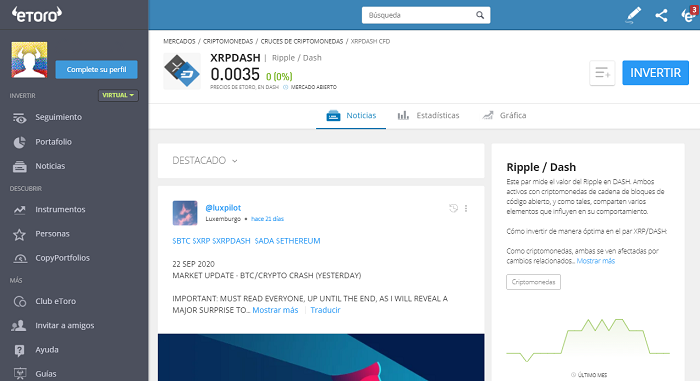Click the add to watchlist list icon

click(x=602, y=73)
